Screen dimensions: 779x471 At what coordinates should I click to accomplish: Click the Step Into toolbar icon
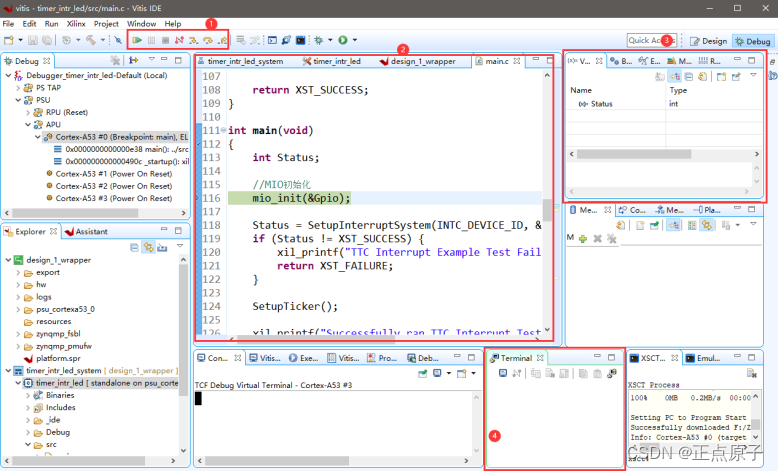[x=194, y=41]
